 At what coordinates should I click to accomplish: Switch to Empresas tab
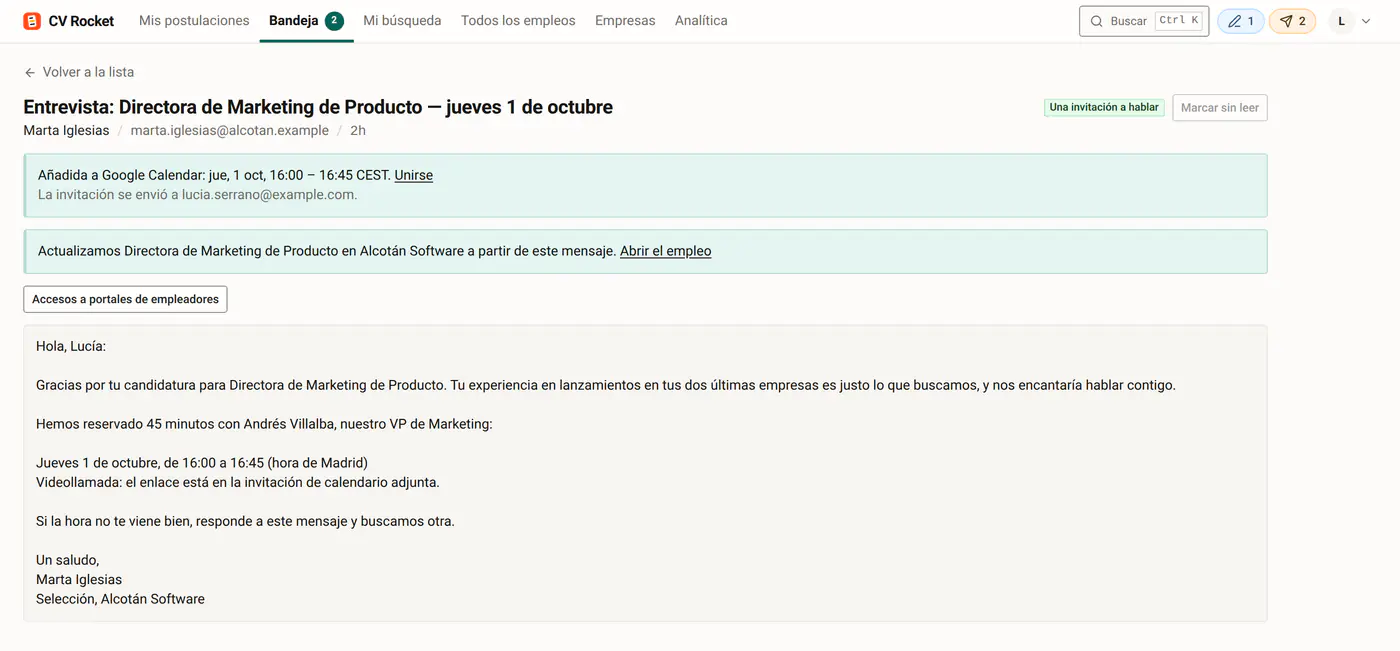pyautogui.click(x=625, y=21)
